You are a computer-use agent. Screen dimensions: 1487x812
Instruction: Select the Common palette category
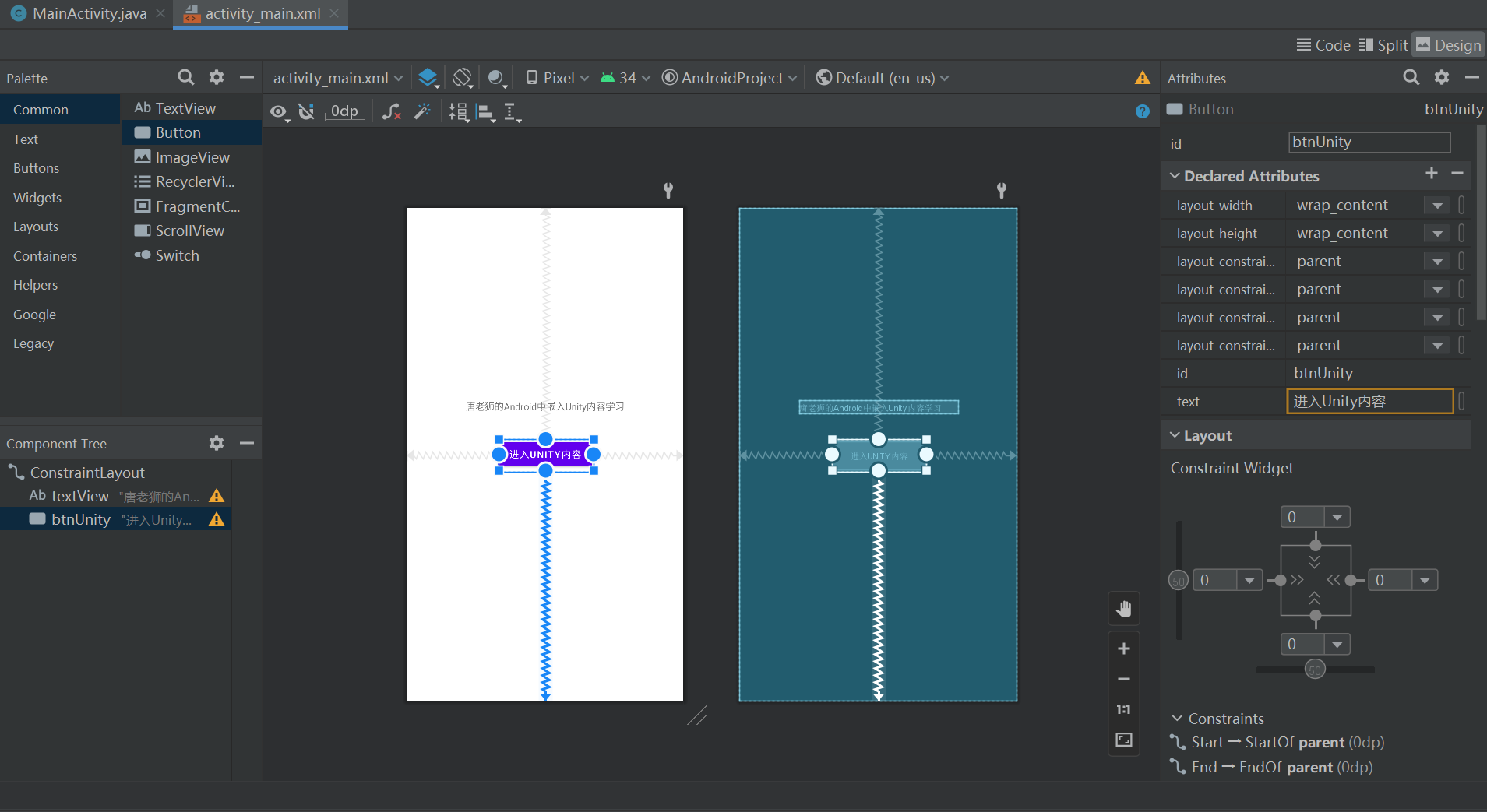point(60,110)
